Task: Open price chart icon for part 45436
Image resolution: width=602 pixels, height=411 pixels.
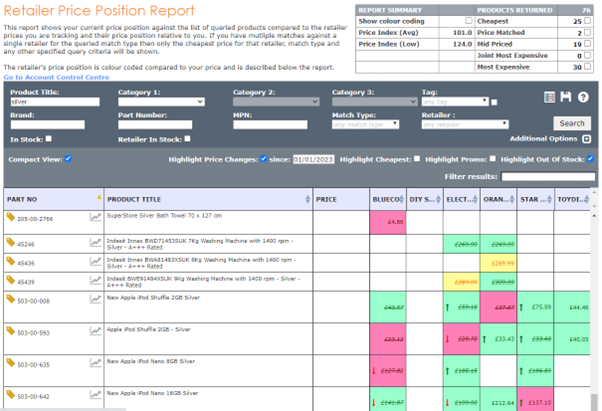Action: (95, 261)
